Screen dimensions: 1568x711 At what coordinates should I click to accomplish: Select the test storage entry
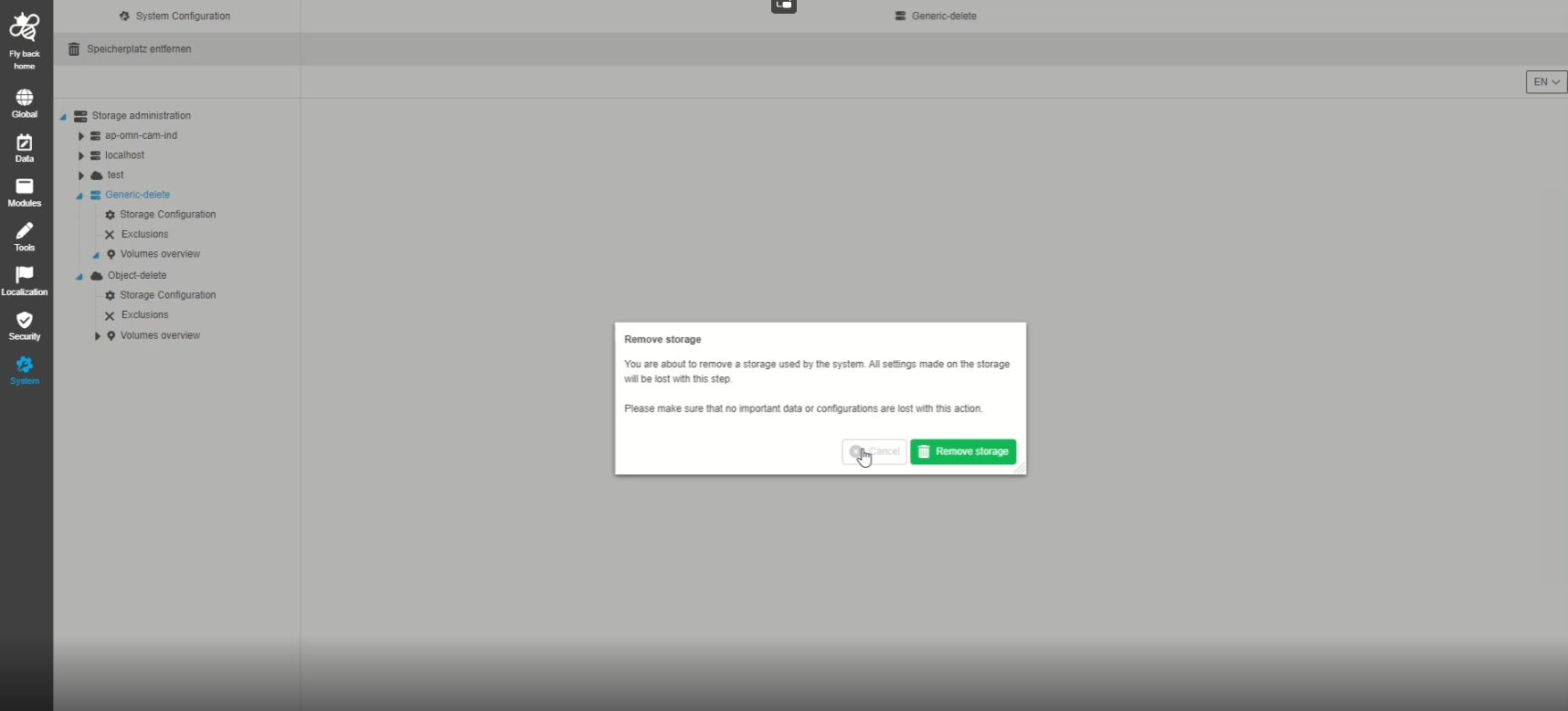point(116,175)
